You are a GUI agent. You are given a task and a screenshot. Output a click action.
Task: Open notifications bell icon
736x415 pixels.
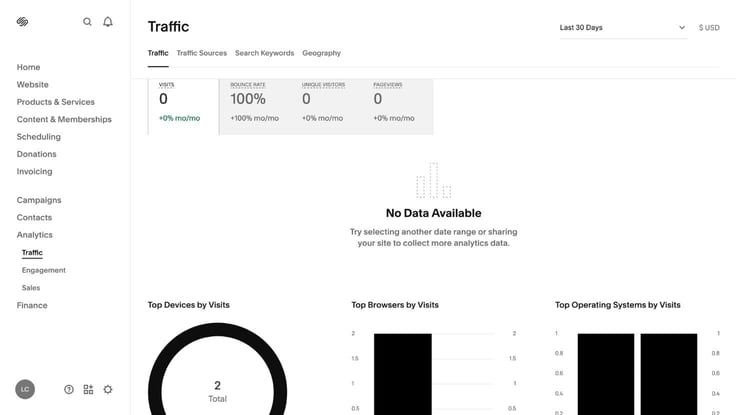[108, 22]
